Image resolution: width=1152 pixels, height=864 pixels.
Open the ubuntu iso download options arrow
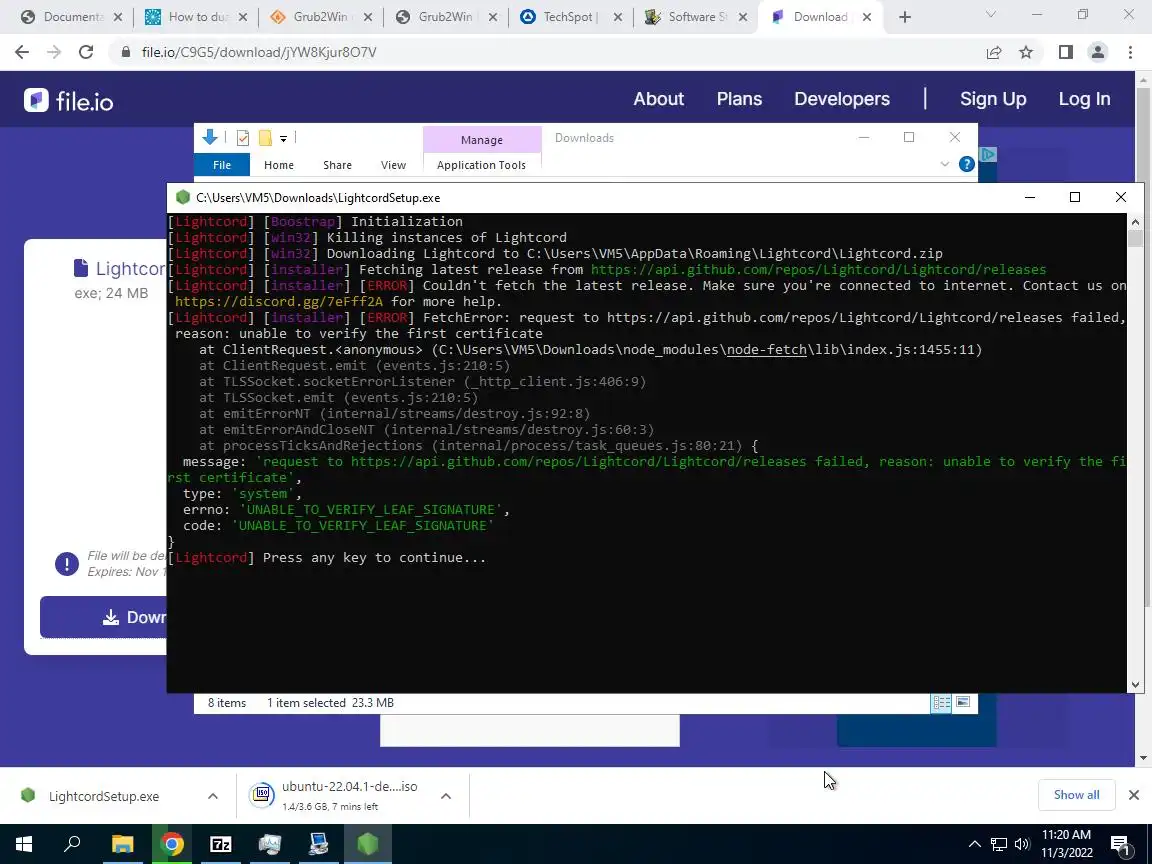pos(446,796)
